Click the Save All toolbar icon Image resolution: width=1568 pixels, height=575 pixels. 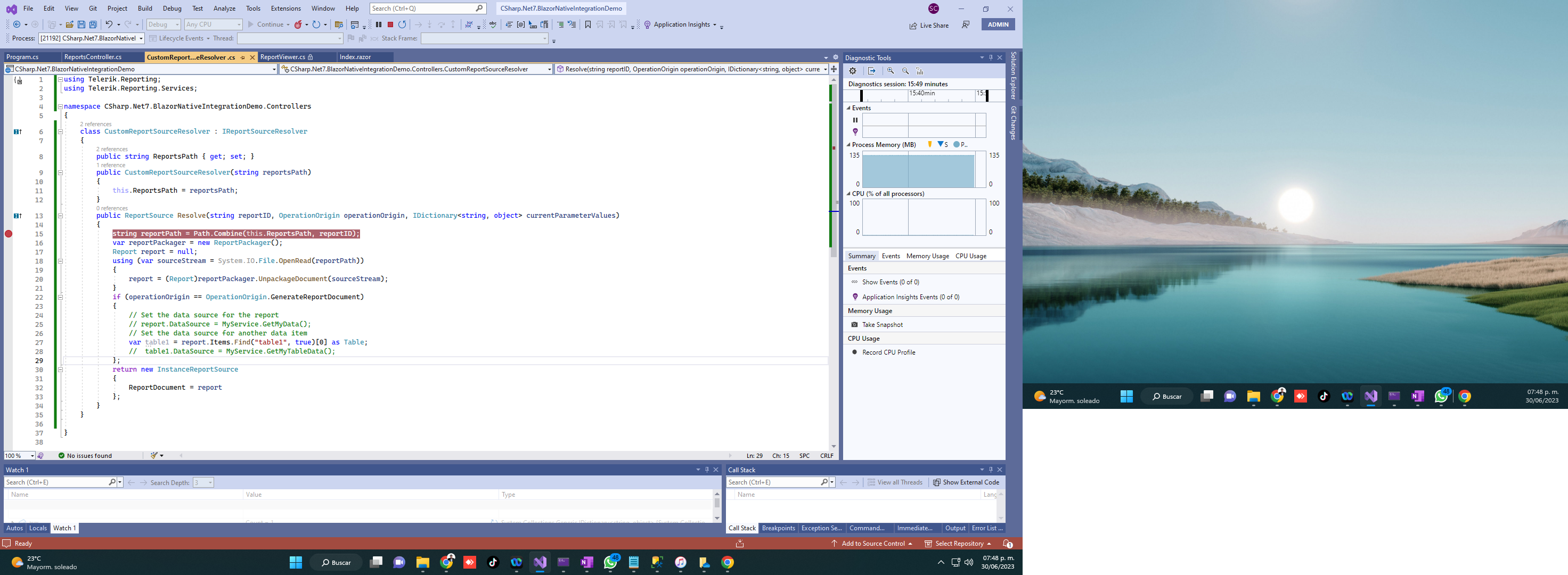pyautogui.click(x=93, y=25)
